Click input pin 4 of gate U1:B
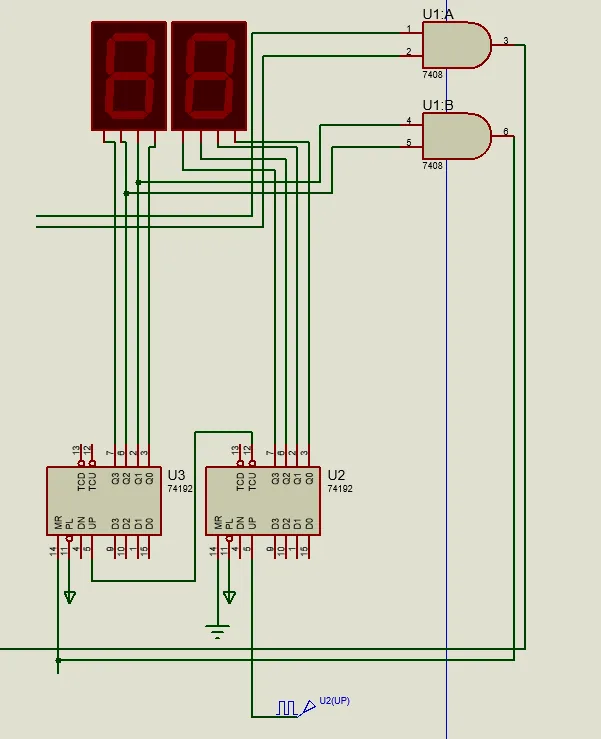The width and height of the screenshot is (601, 739). pyautogui.click(x=412, y=124)
